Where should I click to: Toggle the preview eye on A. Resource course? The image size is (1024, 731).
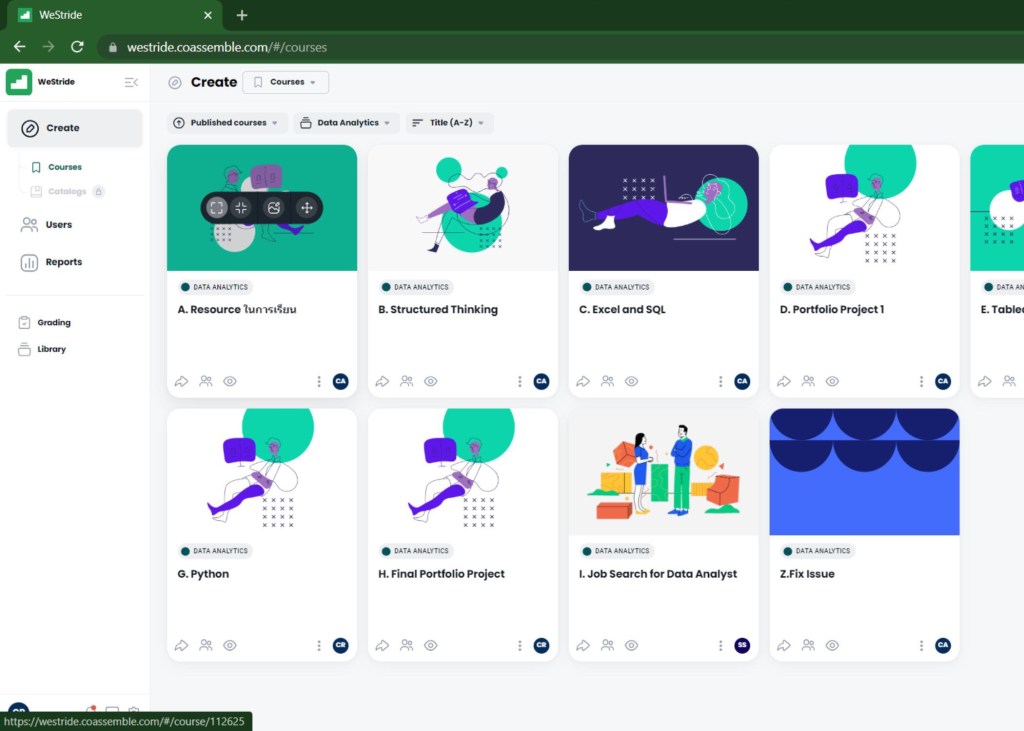[x=230, y=381]
